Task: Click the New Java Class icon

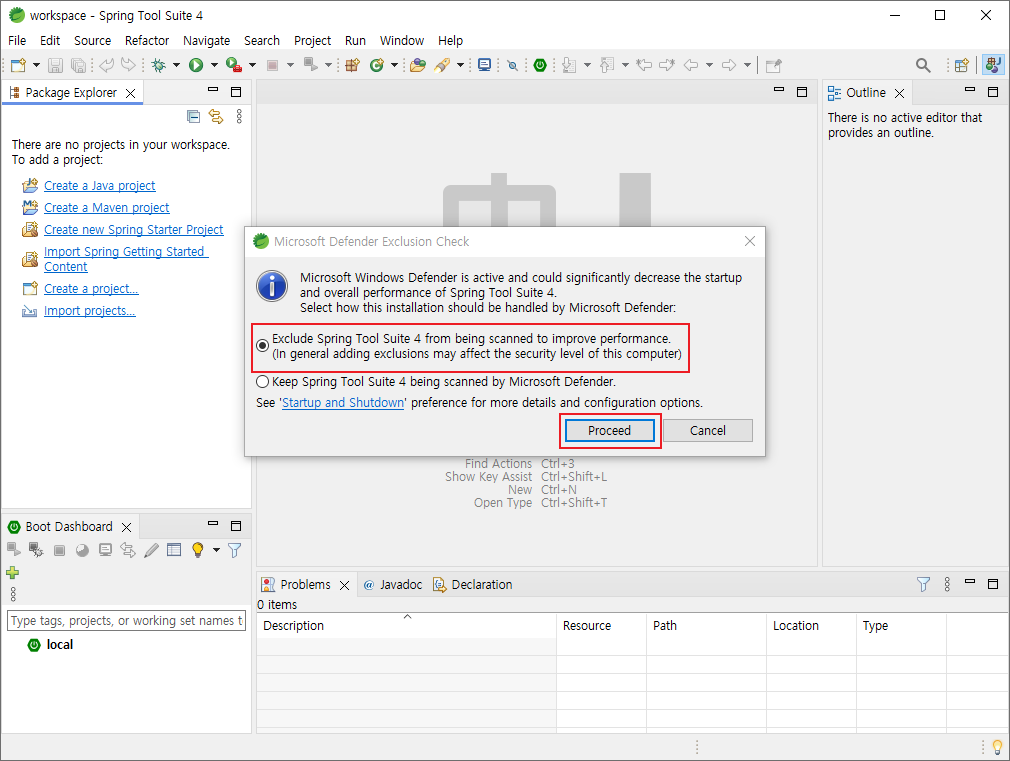Action: (x=377, y=65)
